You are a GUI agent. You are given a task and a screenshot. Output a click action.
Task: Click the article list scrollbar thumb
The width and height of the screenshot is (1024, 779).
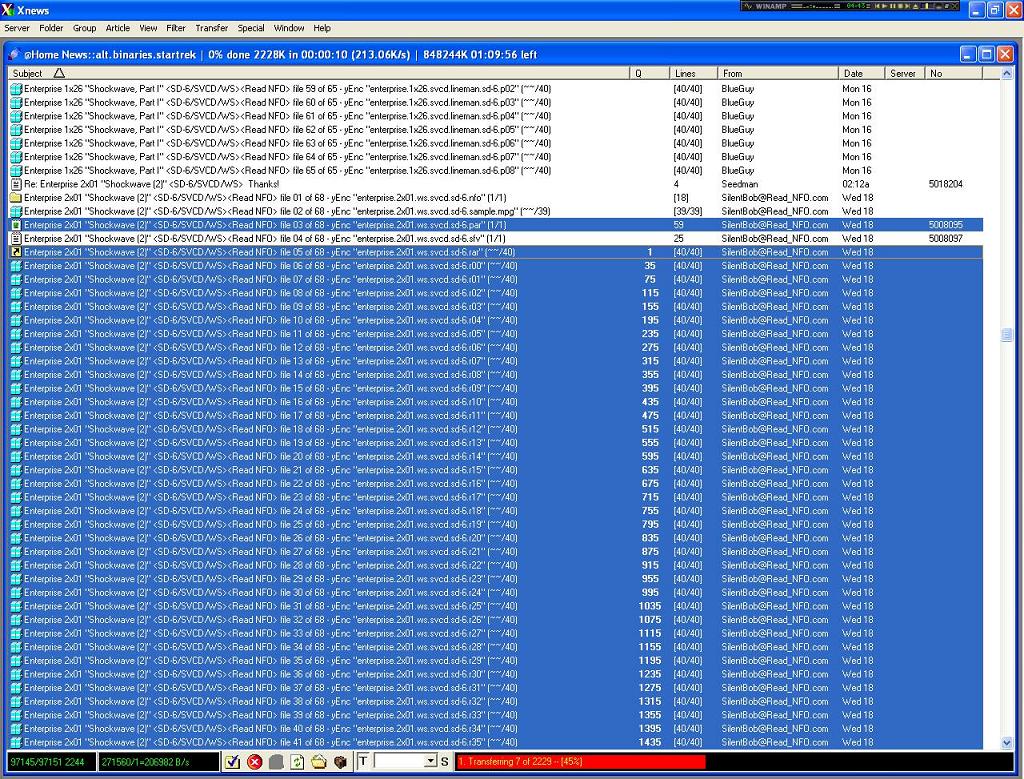tap(1006, 335)
